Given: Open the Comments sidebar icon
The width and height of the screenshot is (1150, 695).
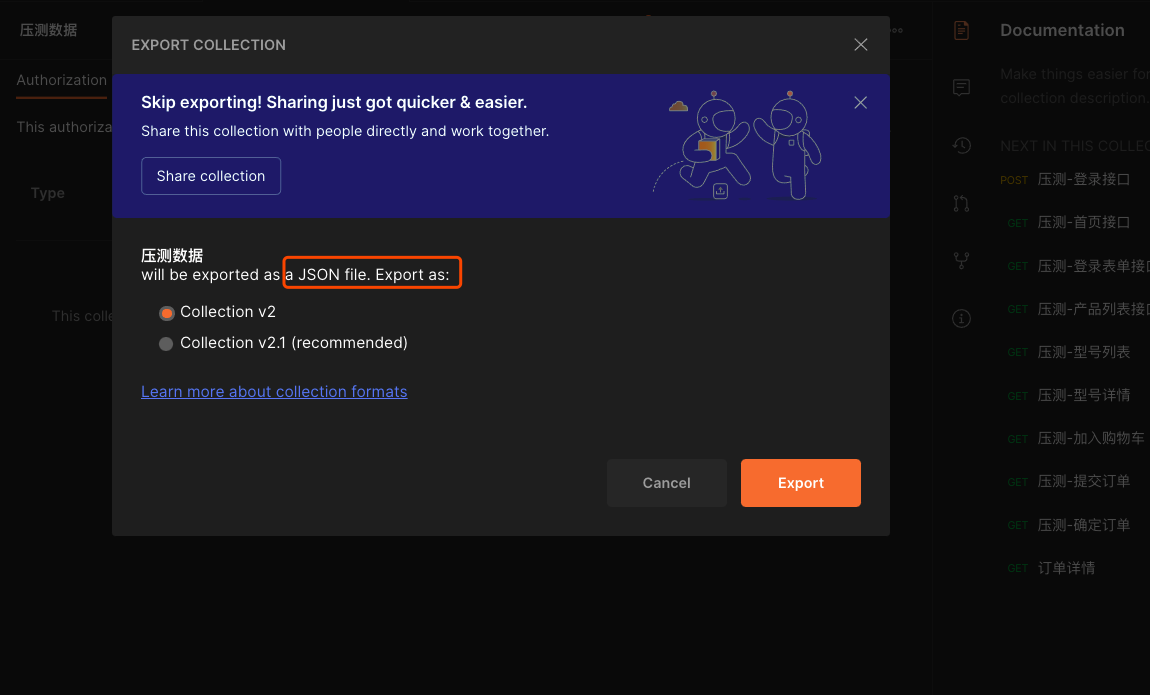Looking at the screenshot, I should (x=961, y=88).
